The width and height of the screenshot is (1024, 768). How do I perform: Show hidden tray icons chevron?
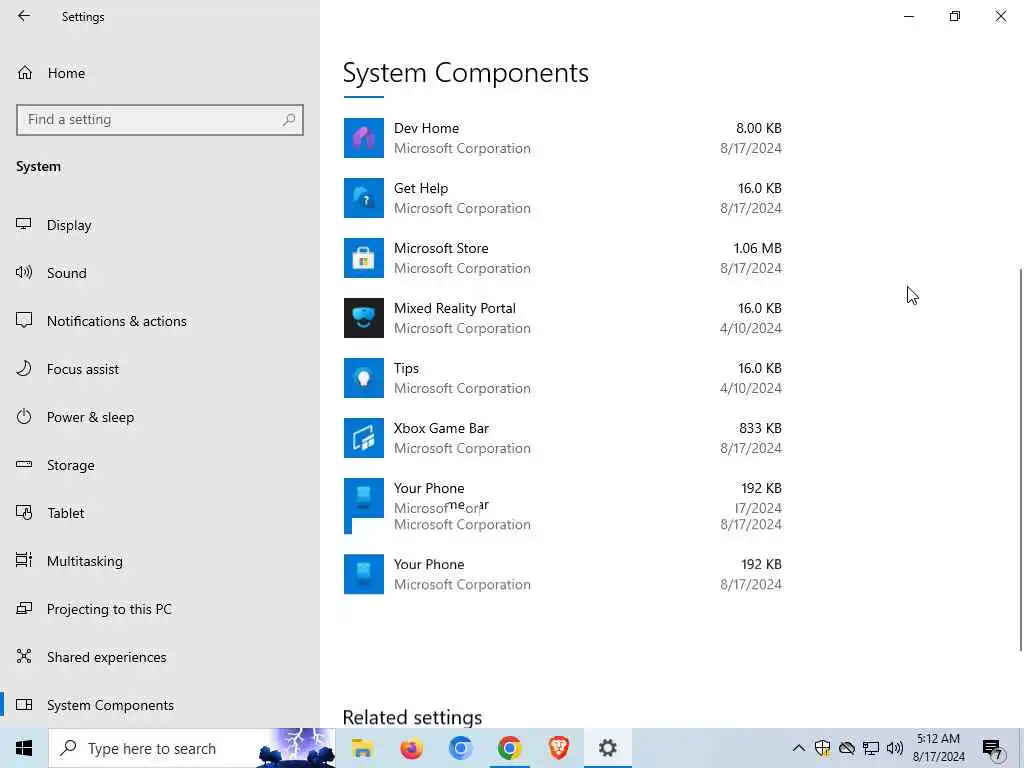coord(798,748)
